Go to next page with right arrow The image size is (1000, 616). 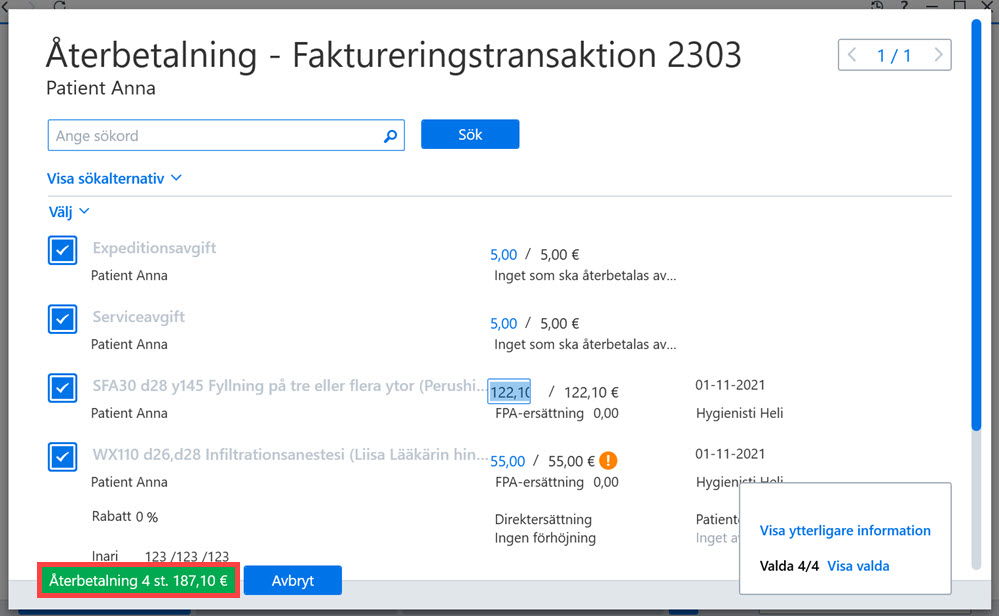(x=938, y=55)
